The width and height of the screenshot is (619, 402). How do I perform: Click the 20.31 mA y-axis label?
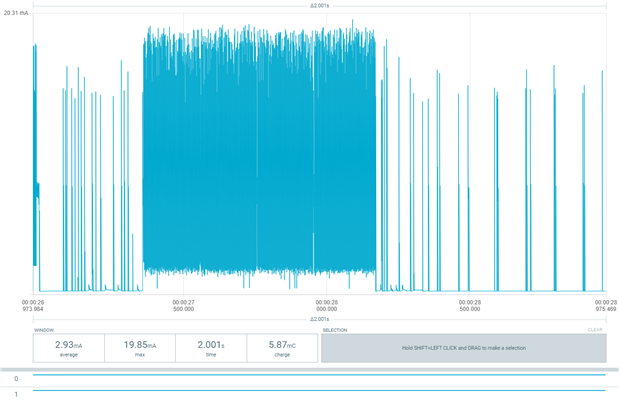click(16, 13)
